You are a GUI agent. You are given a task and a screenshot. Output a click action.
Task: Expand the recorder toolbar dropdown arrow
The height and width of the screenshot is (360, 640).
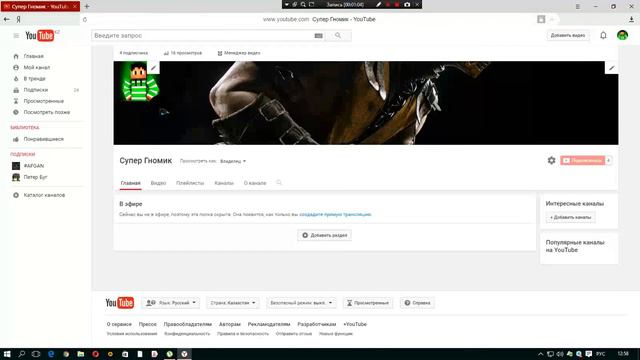287,4
